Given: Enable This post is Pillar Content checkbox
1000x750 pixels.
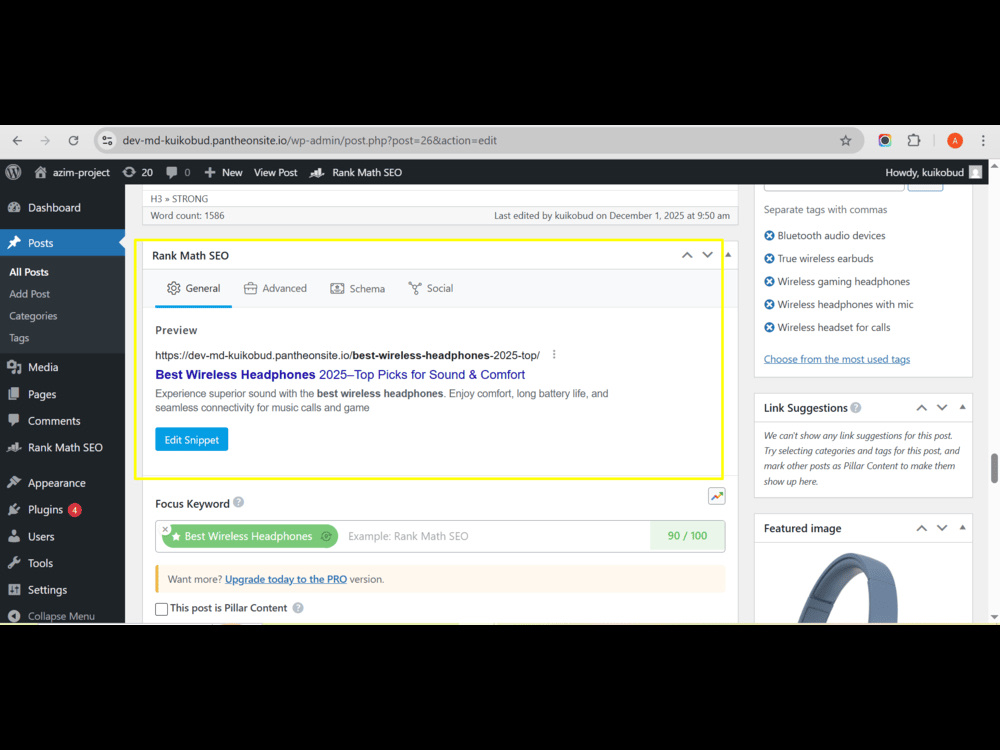Looking at the screenshot, I should 161,609.
